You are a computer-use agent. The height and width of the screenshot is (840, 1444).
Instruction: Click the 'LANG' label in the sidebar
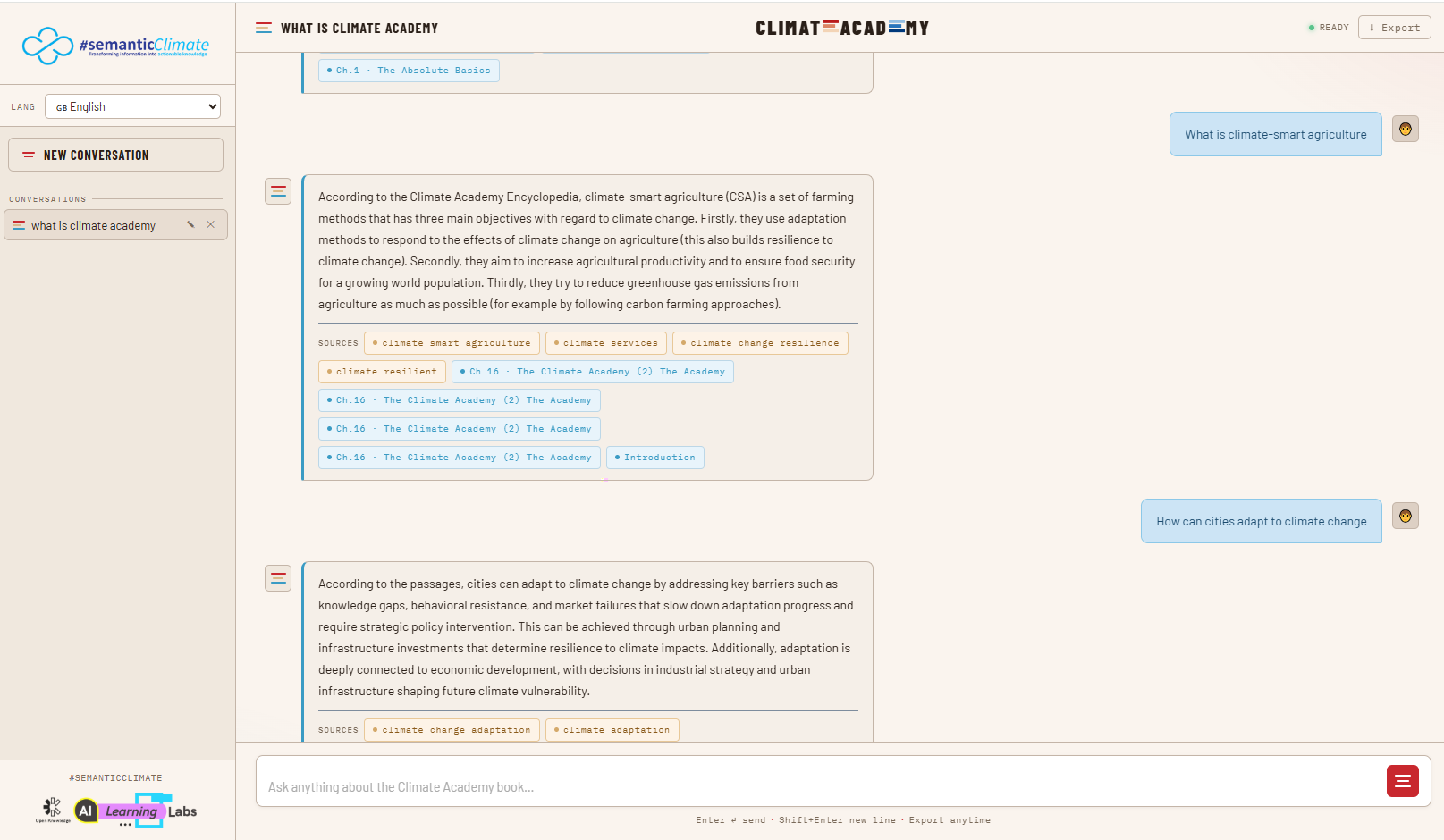pyautogui.click(x=23, y=107)
